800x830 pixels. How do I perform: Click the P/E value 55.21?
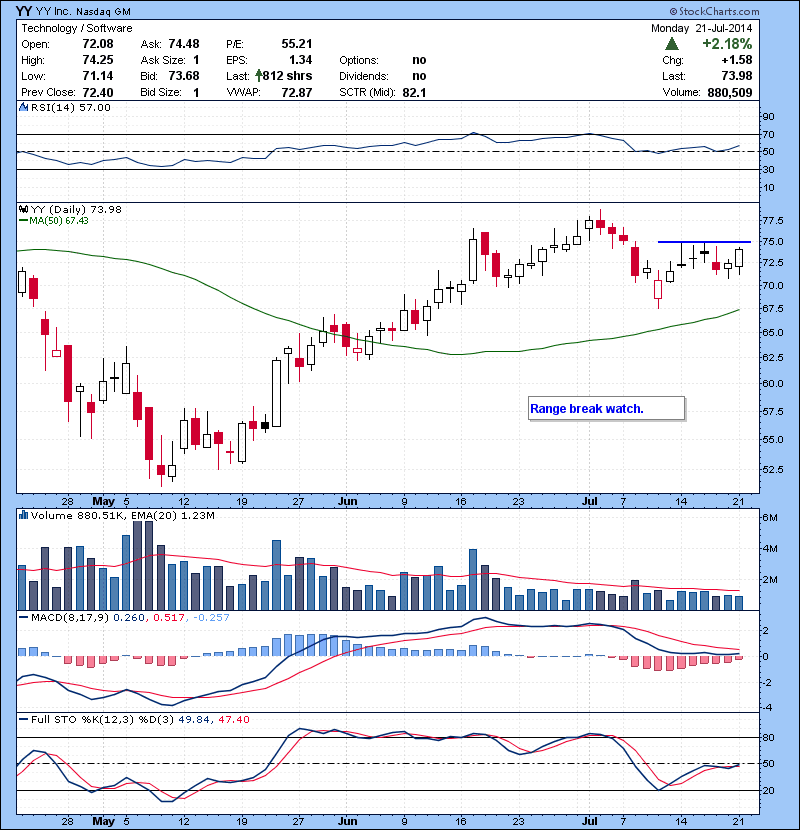click(297, 43)
